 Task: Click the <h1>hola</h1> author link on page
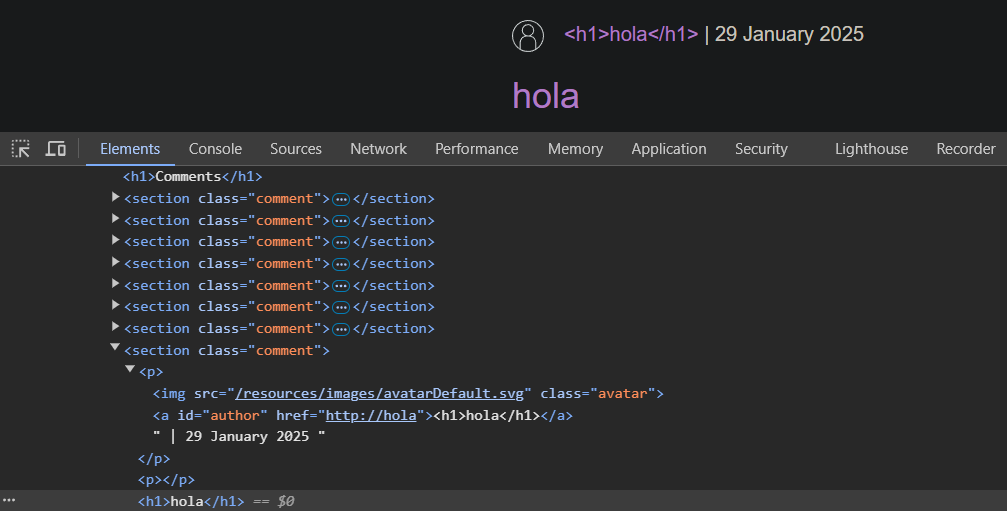coord(630,35)
